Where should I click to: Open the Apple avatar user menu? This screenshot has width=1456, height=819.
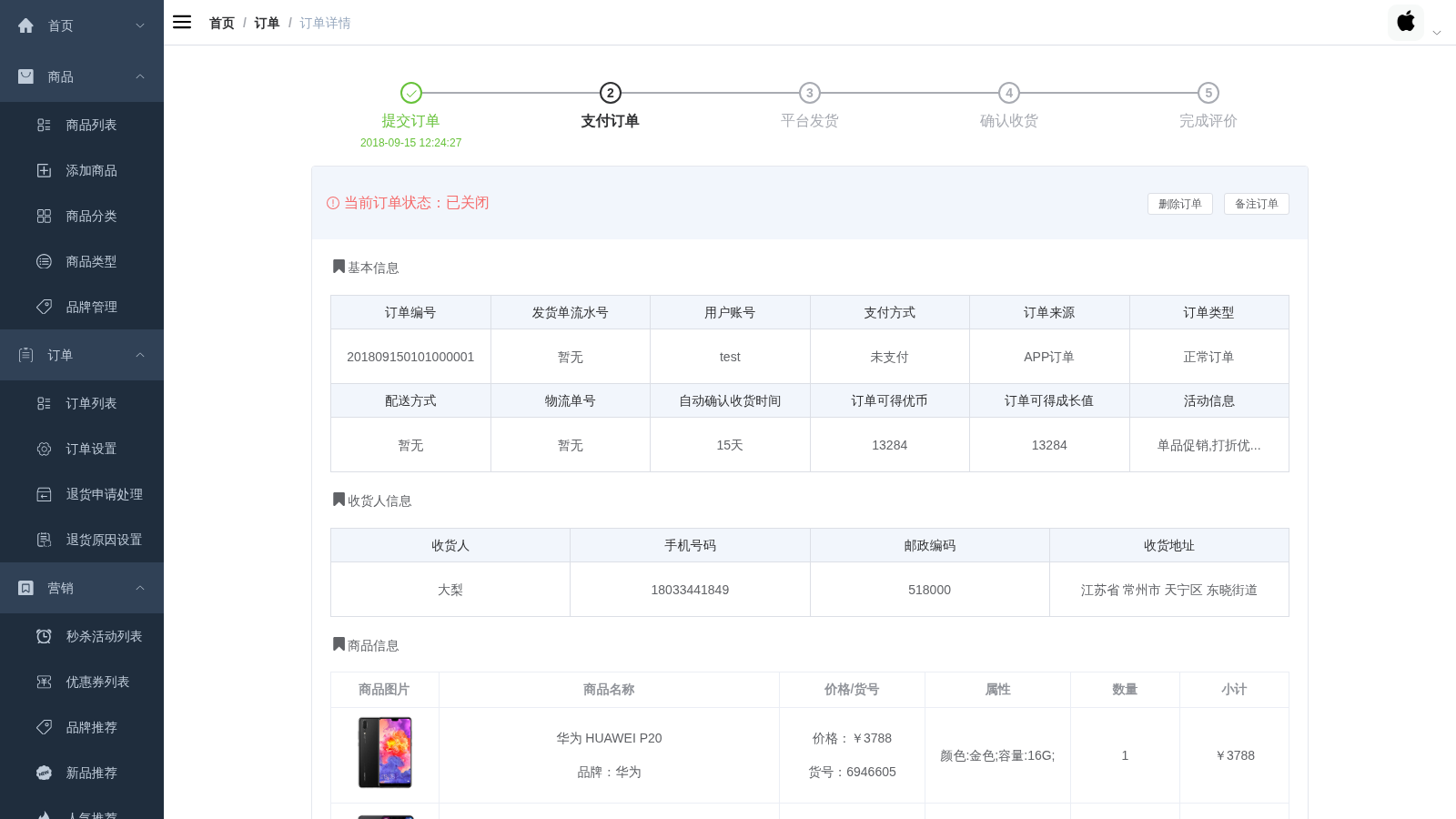[x=1406, y=22]
